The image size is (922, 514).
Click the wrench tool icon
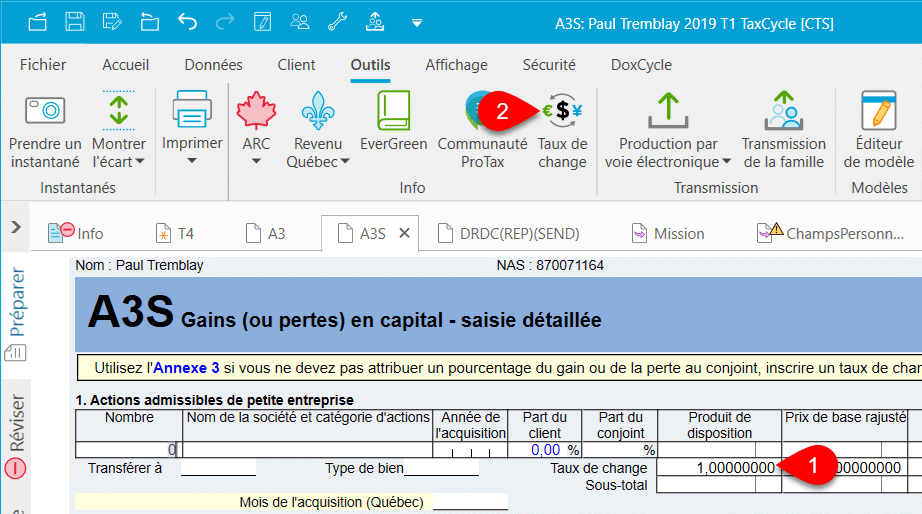click(338, 23)
